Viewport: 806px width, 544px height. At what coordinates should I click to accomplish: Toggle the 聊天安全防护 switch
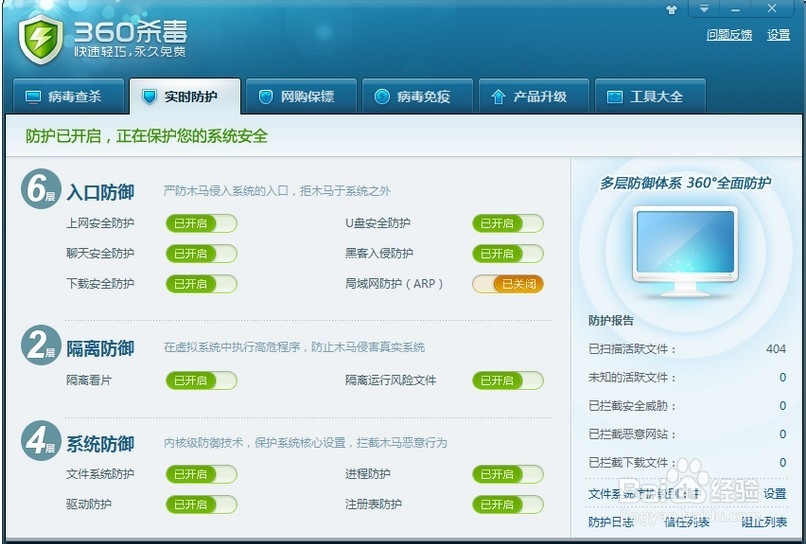(x=201, y=253)
